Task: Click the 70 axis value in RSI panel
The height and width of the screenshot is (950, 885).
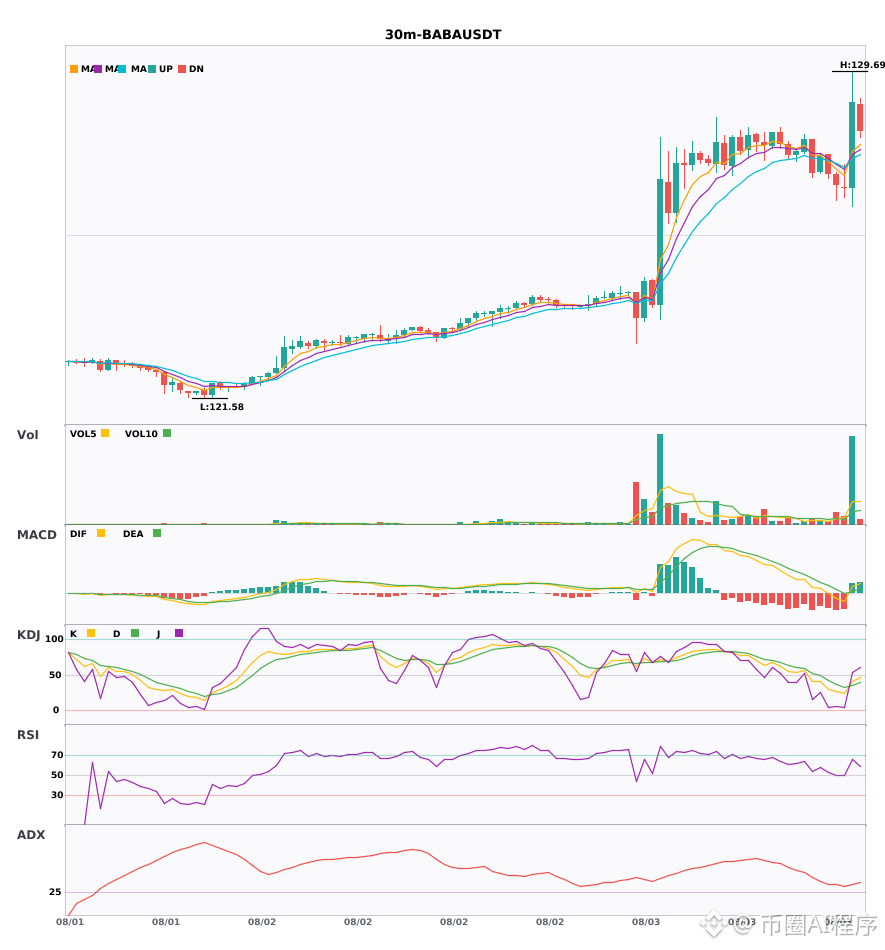Action: tap(57, 755)
